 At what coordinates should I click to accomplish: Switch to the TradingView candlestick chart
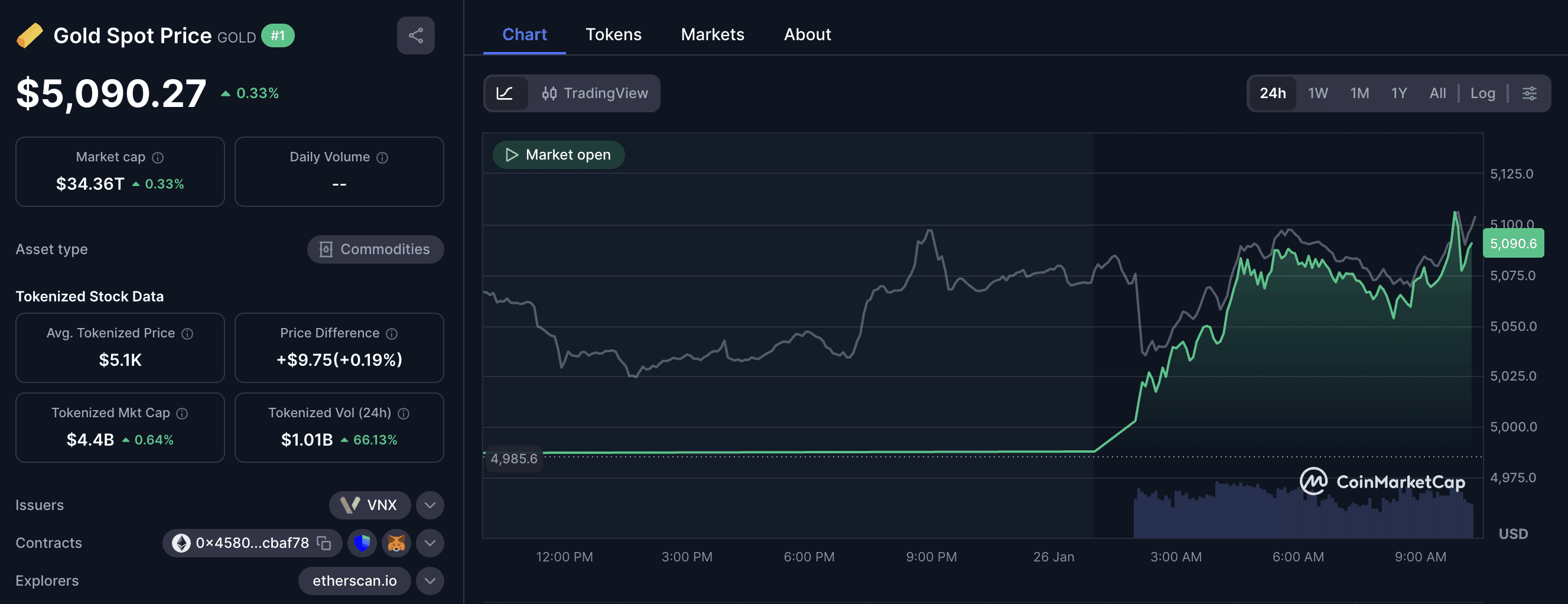click(x=594, y=93)
